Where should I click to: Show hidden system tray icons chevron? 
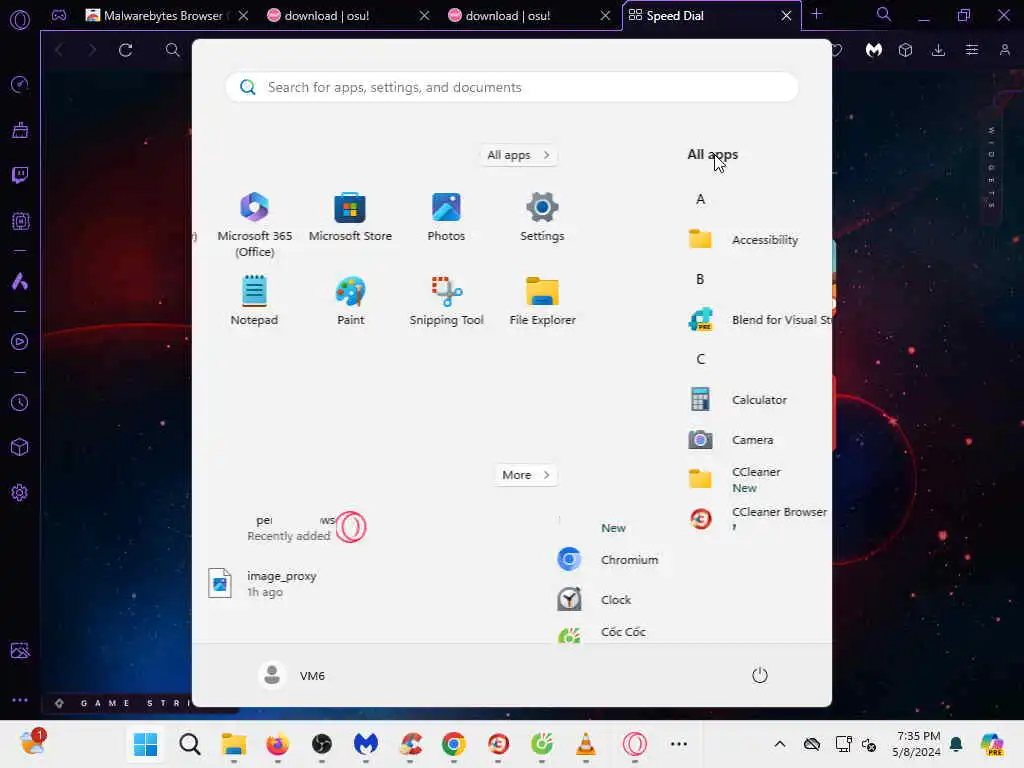[x=780, y=744]
